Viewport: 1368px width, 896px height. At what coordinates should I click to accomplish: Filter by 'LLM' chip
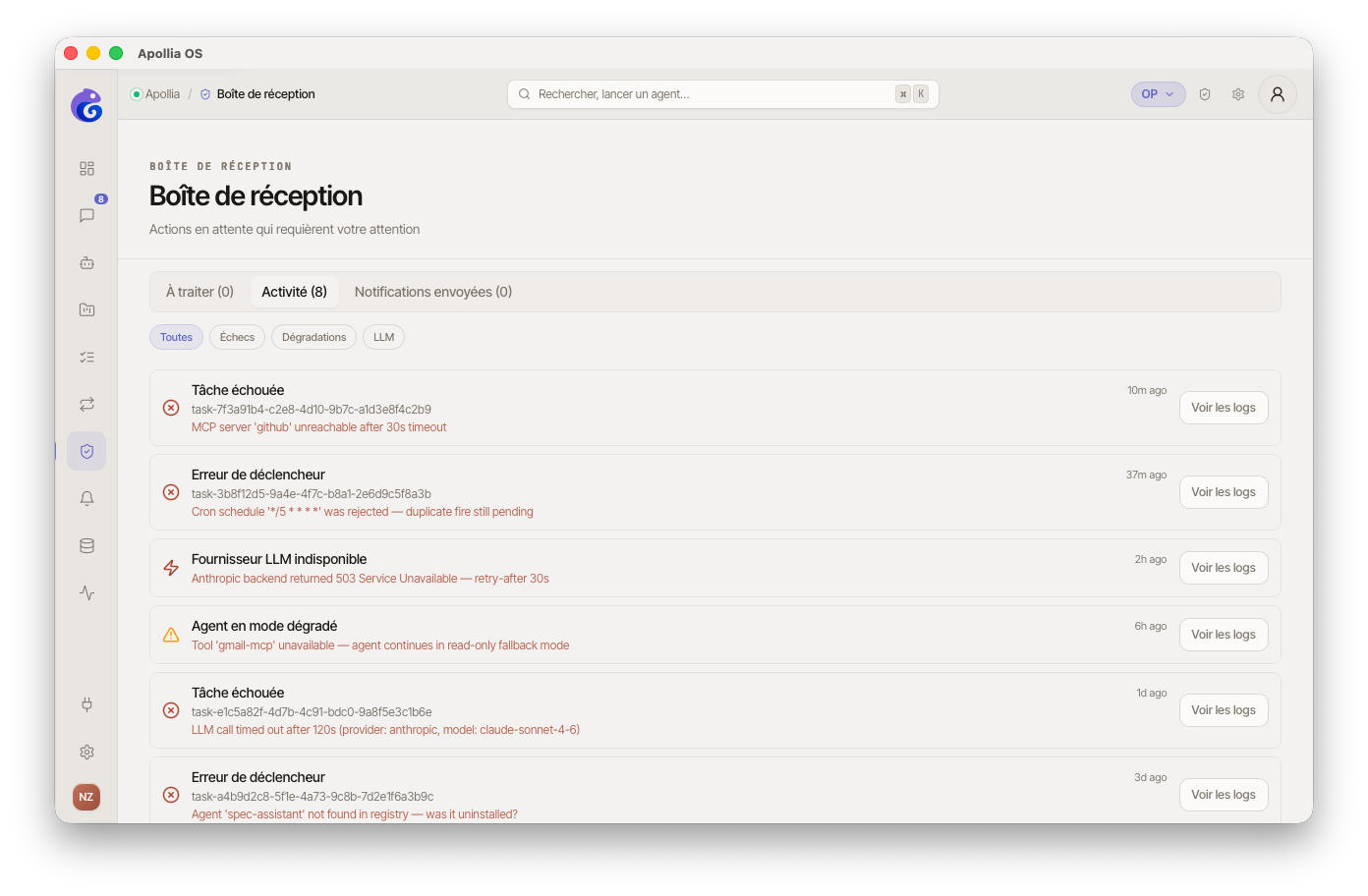coord(384,337)
